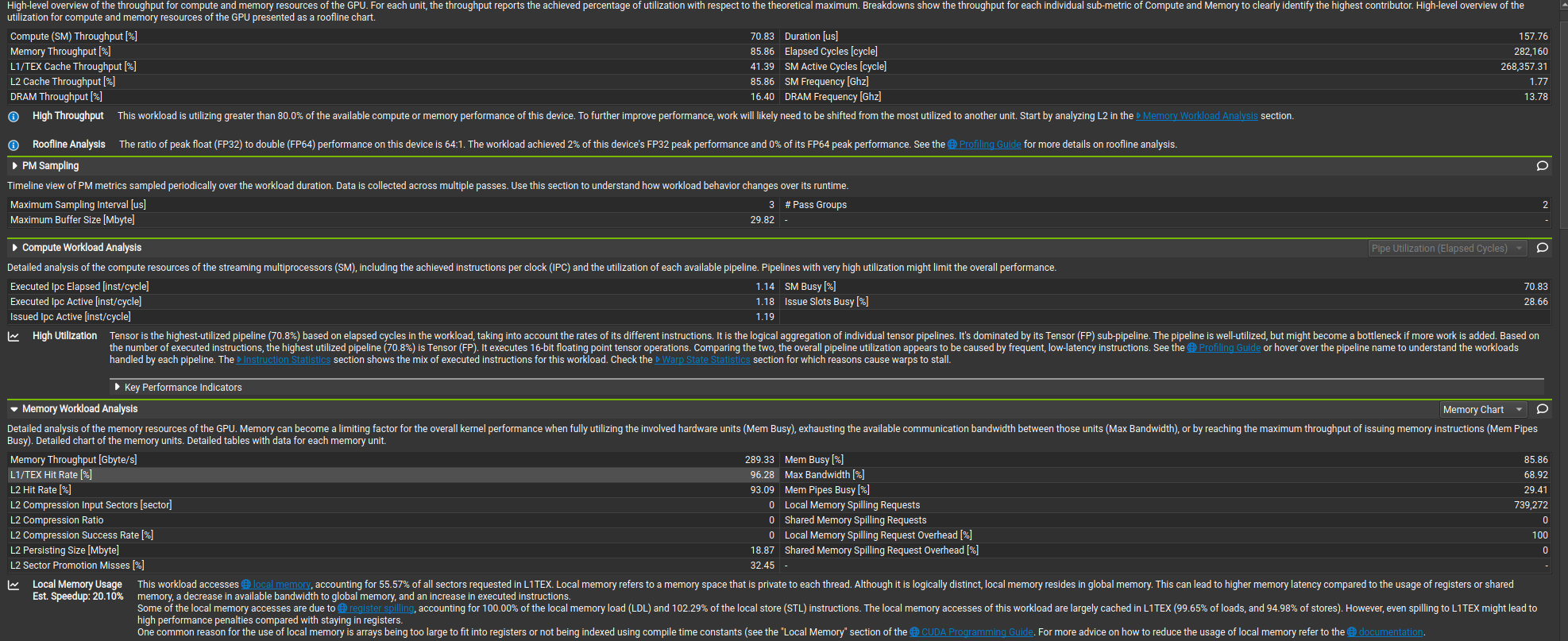Expand the PM Sampling section

click(x=14, y=166)
